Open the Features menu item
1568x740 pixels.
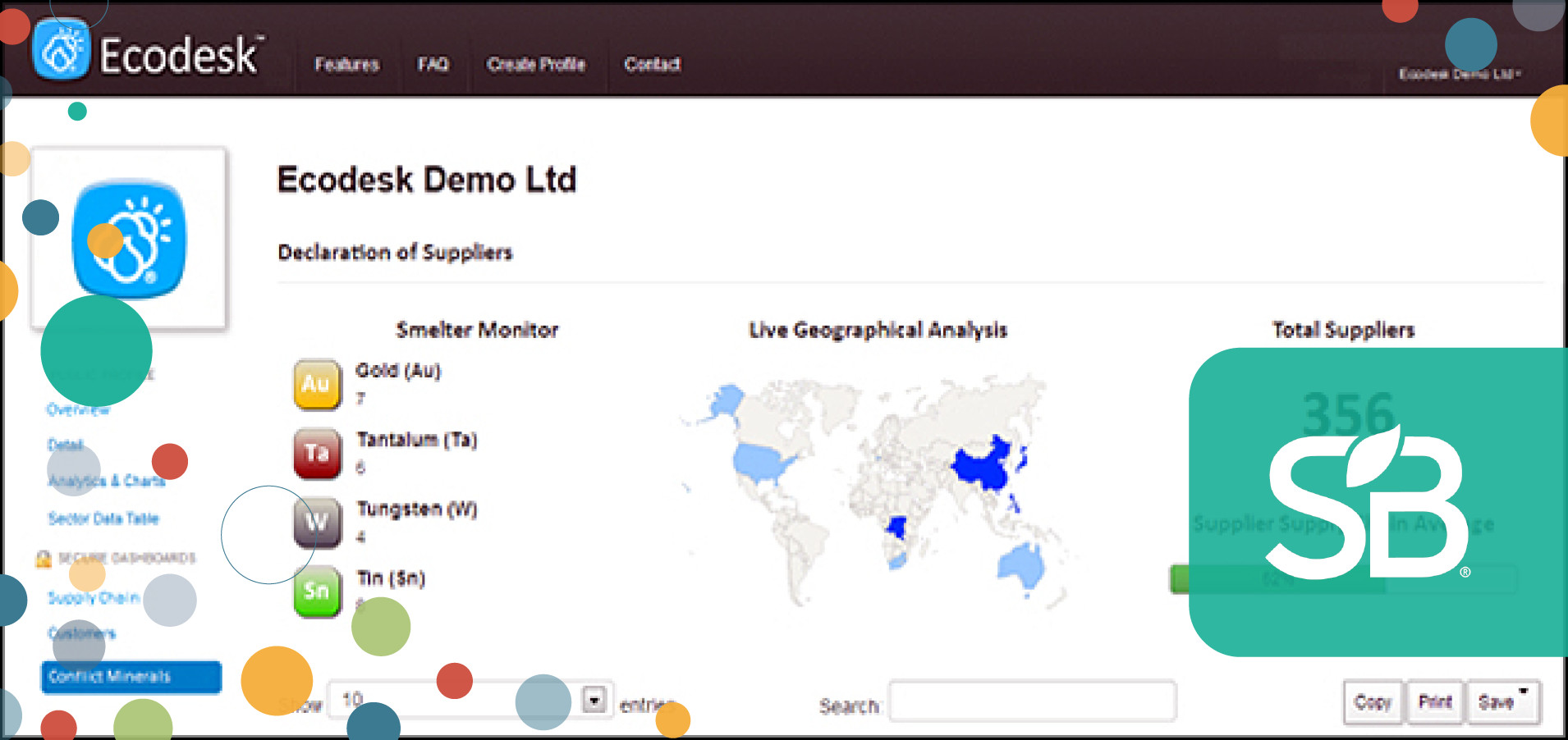click(347, 65)
